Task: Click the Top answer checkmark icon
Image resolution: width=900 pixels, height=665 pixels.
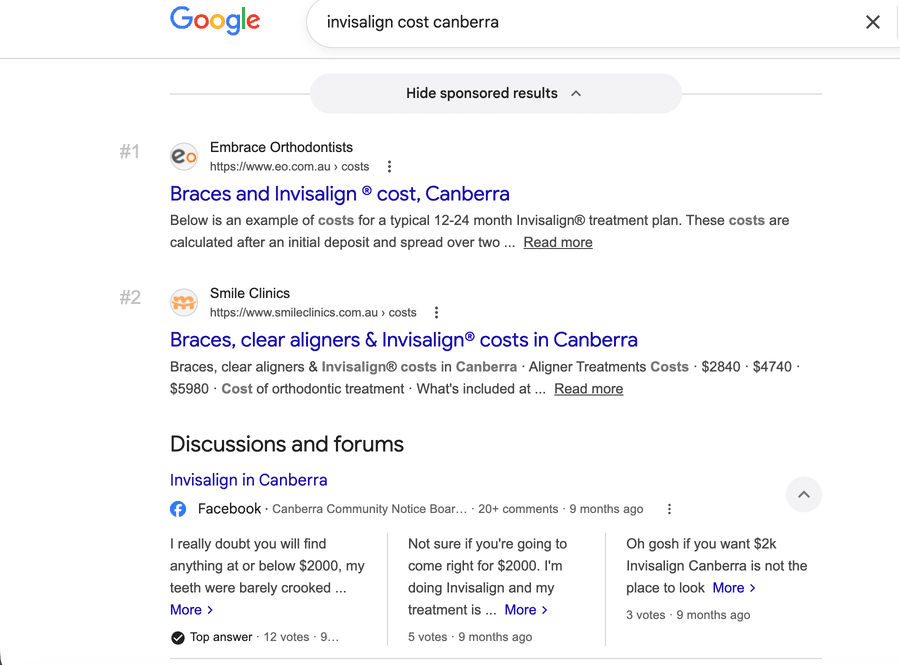Action: point(178,637)
